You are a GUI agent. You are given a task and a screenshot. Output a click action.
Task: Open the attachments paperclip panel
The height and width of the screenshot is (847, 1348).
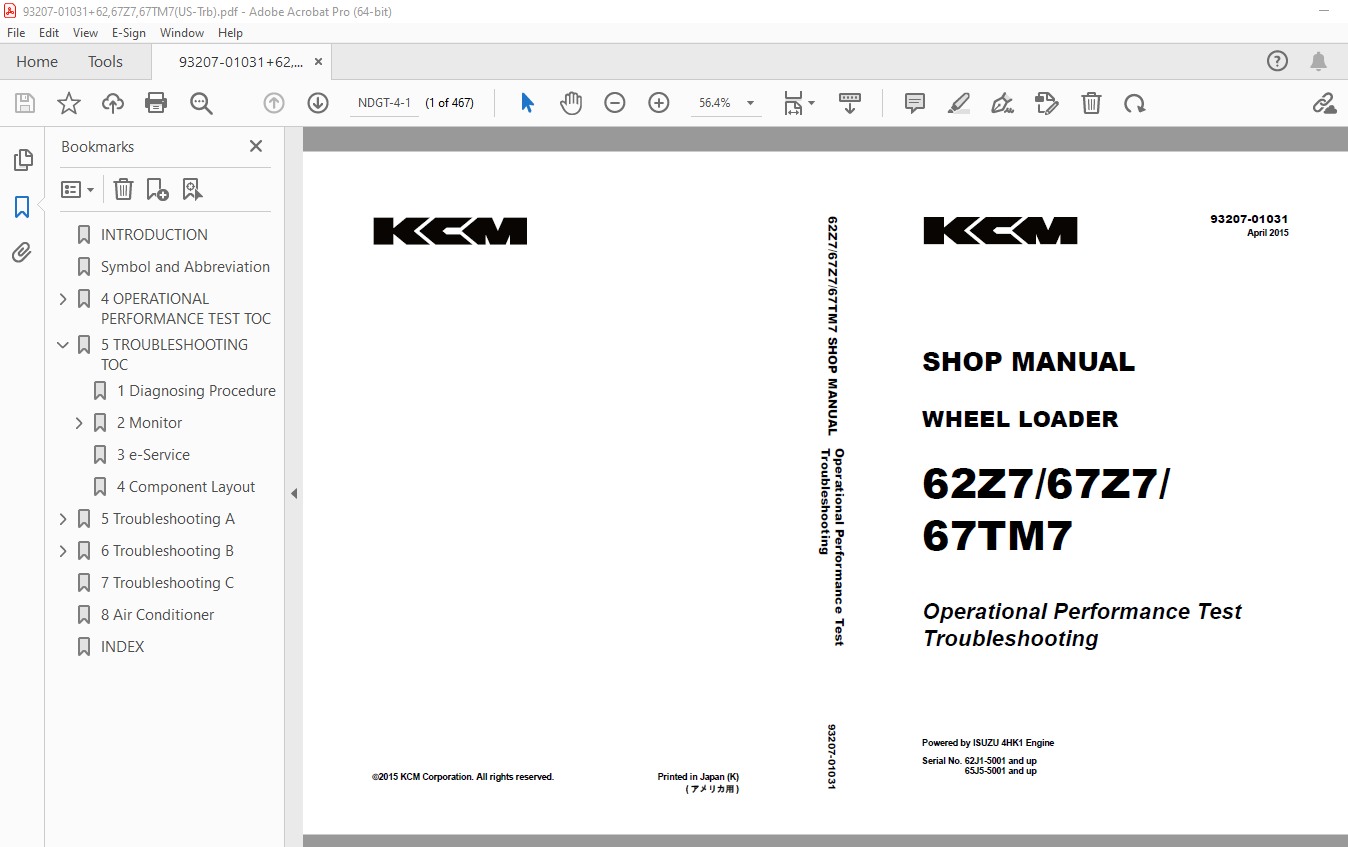tap(22, 253)
